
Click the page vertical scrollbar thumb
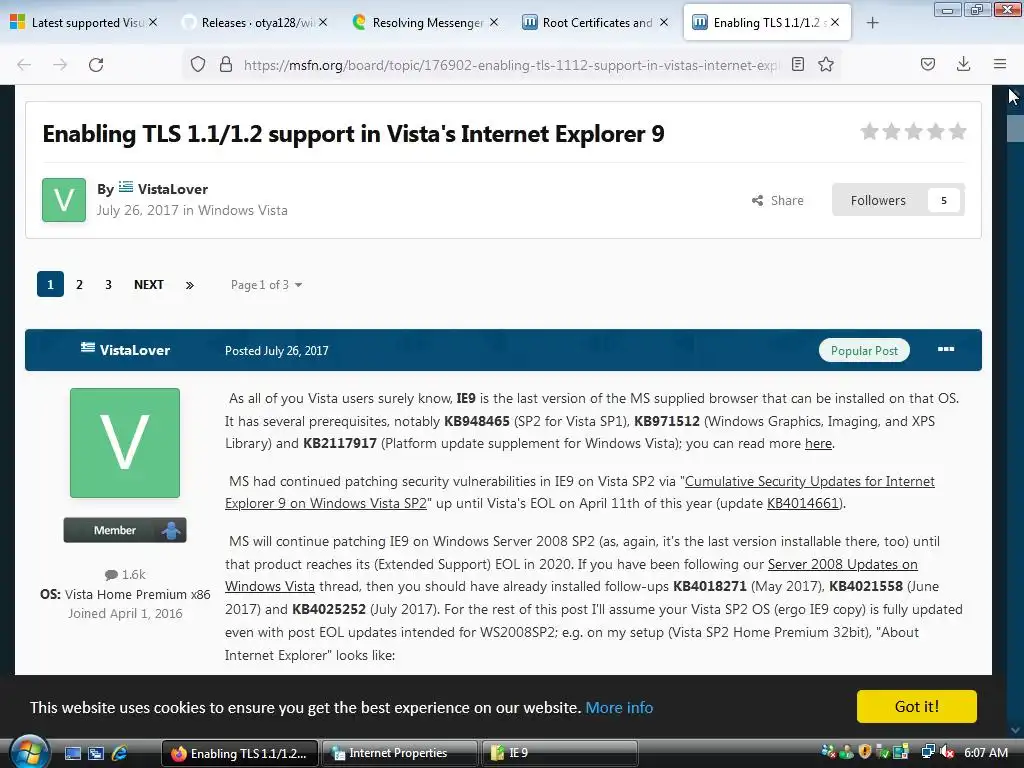(x=1015, y=128)
